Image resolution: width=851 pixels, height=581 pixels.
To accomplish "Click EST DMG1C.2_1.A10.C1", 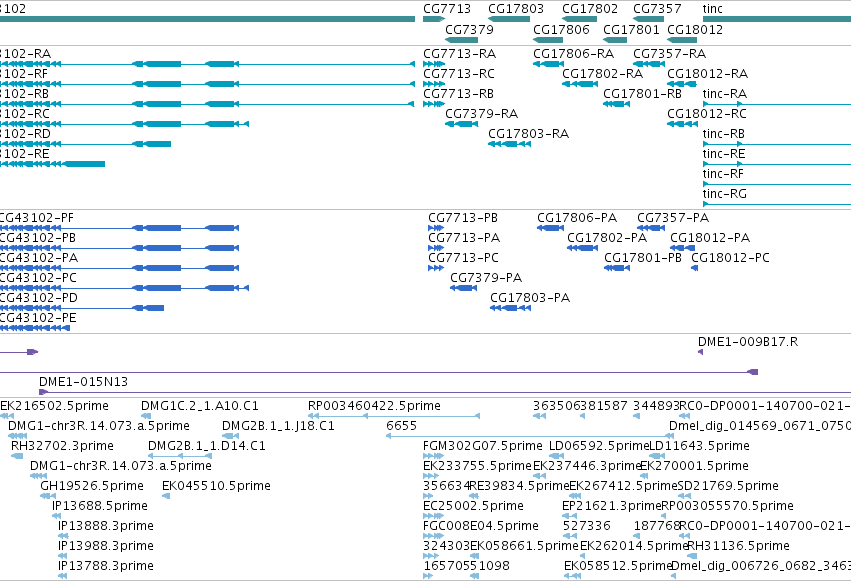I will [199, 406].
